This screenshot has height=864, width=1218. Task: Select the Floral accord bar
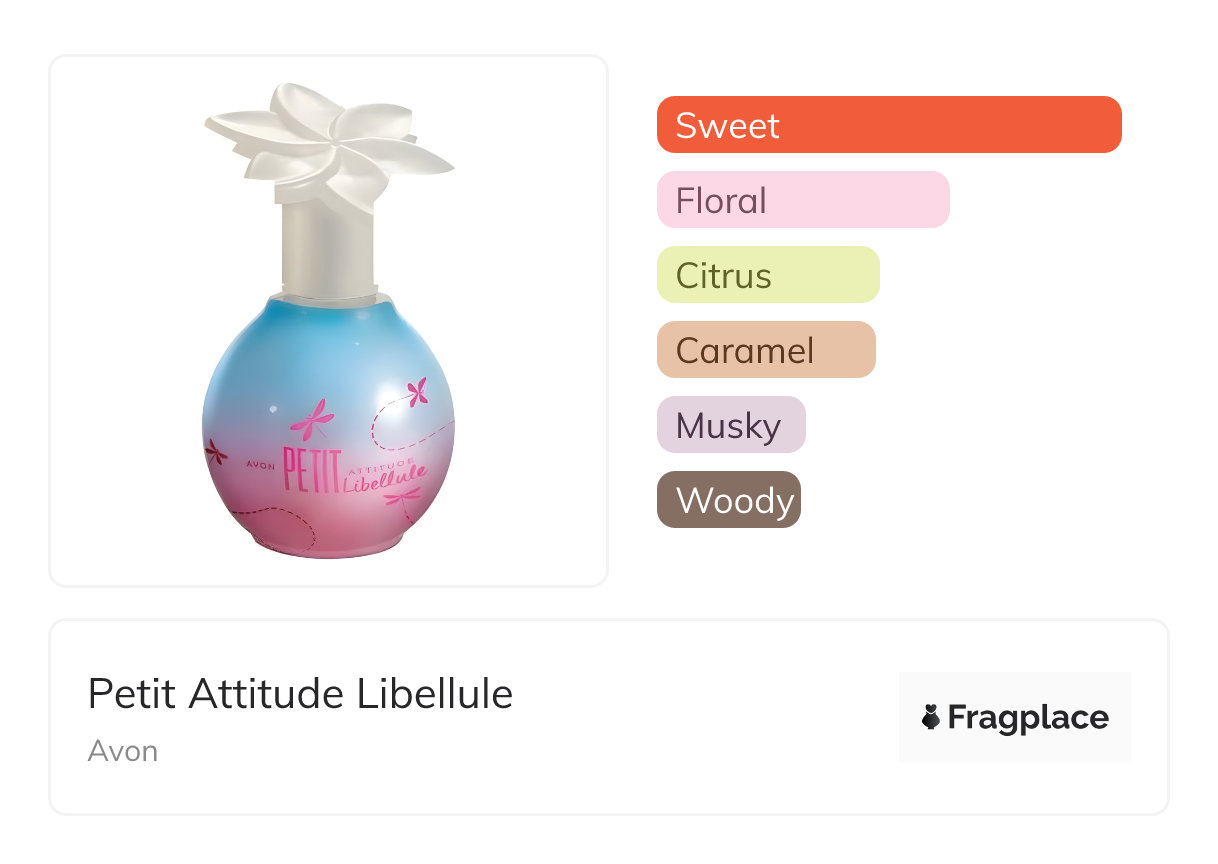tap(803, 200)
